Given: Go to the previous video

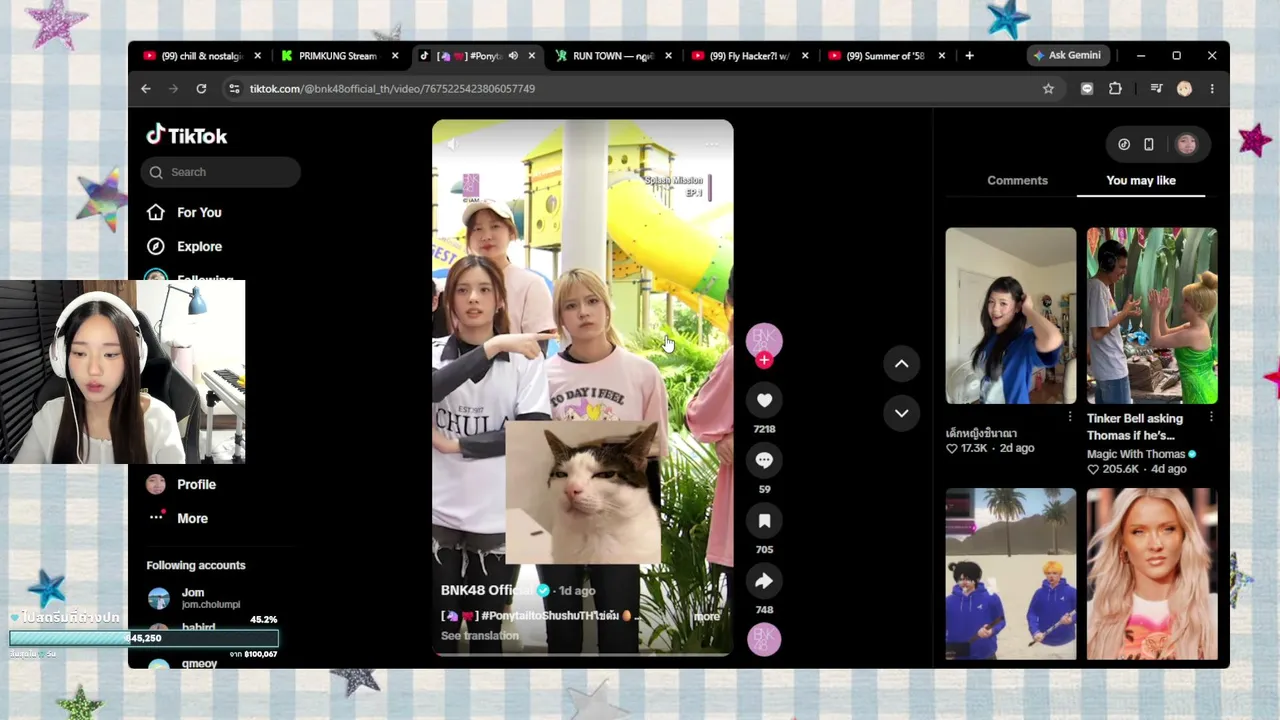Looking at the screenshot, I should [901, 364].
